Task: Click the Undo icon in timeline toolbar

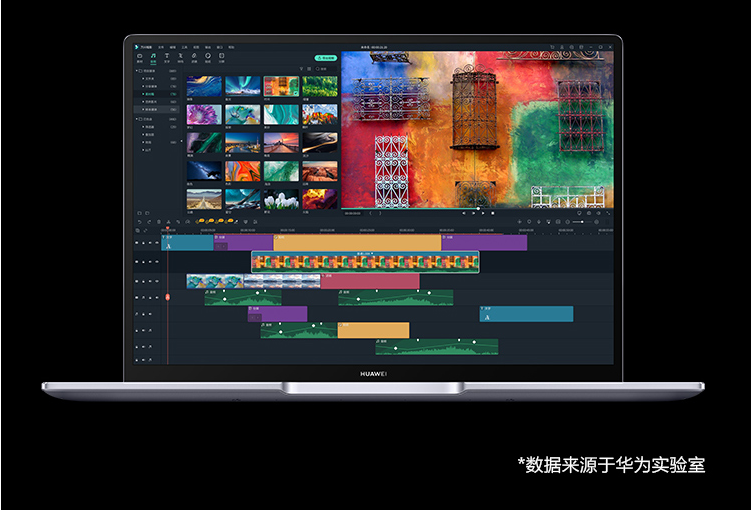Action: [138, 222]
